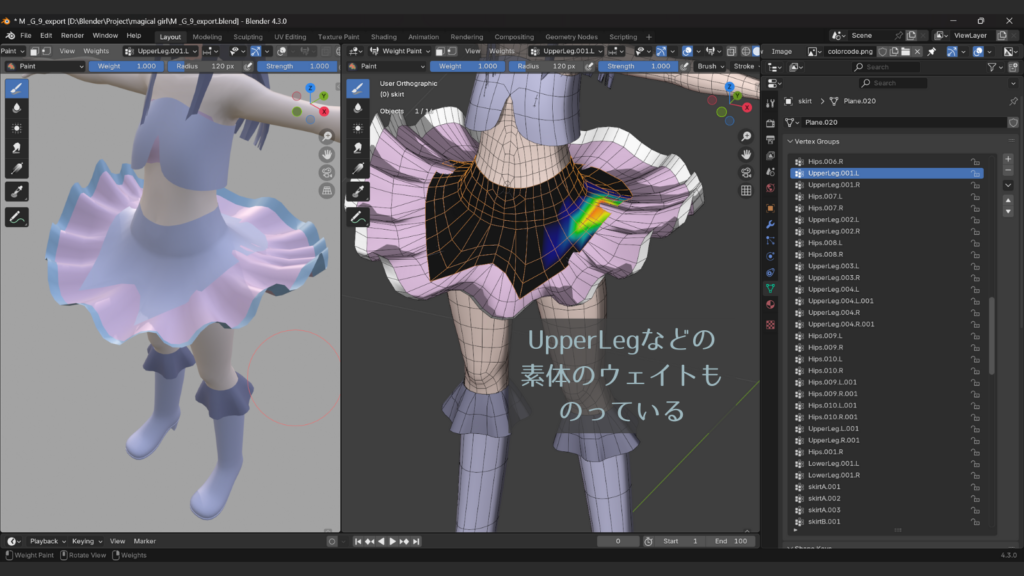This screenshot has width=1024, height=576.
Task: Open the Material properties tab
Action: click(771, 304)
